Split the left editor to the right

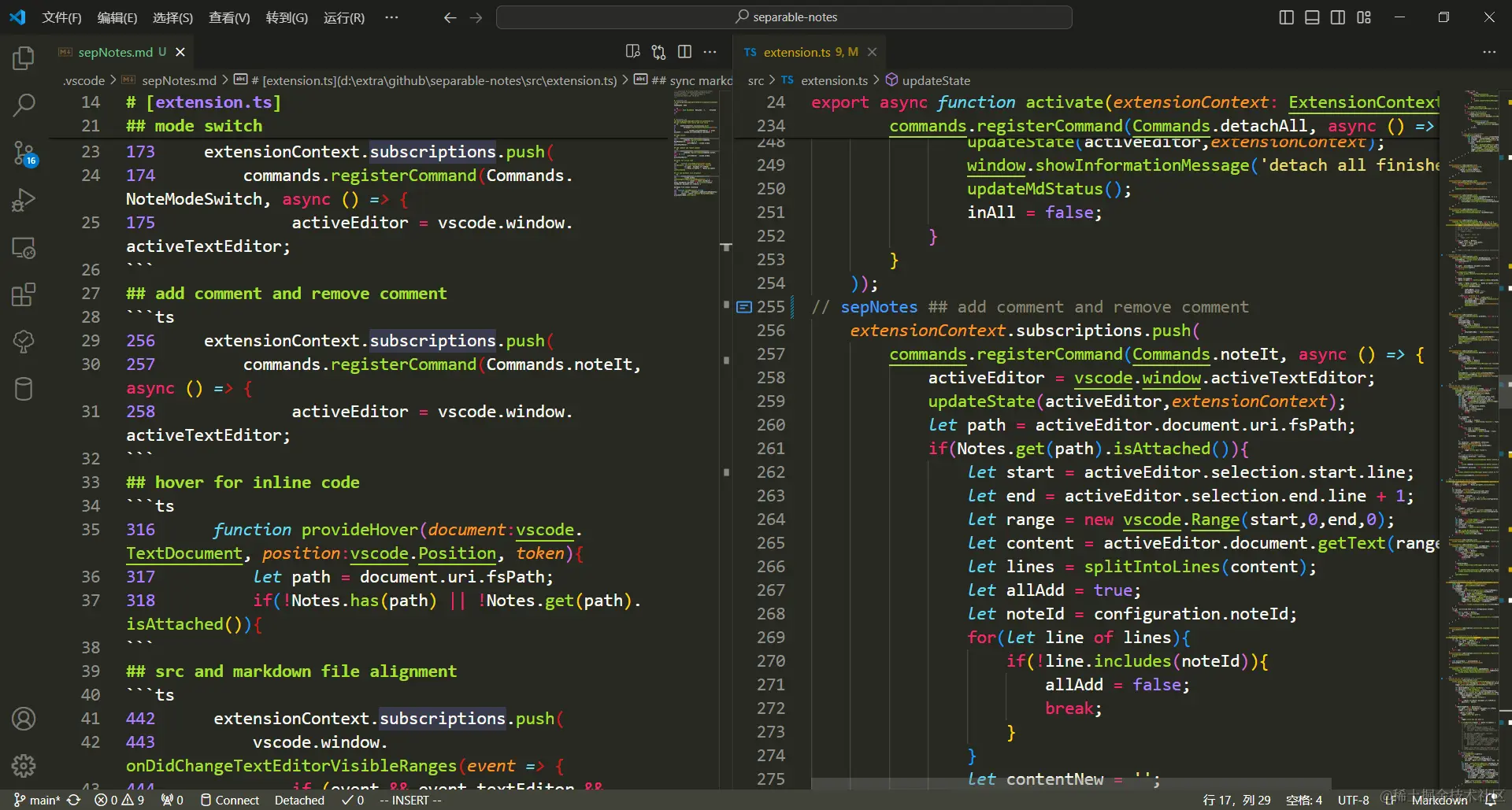tap(684, 52)
